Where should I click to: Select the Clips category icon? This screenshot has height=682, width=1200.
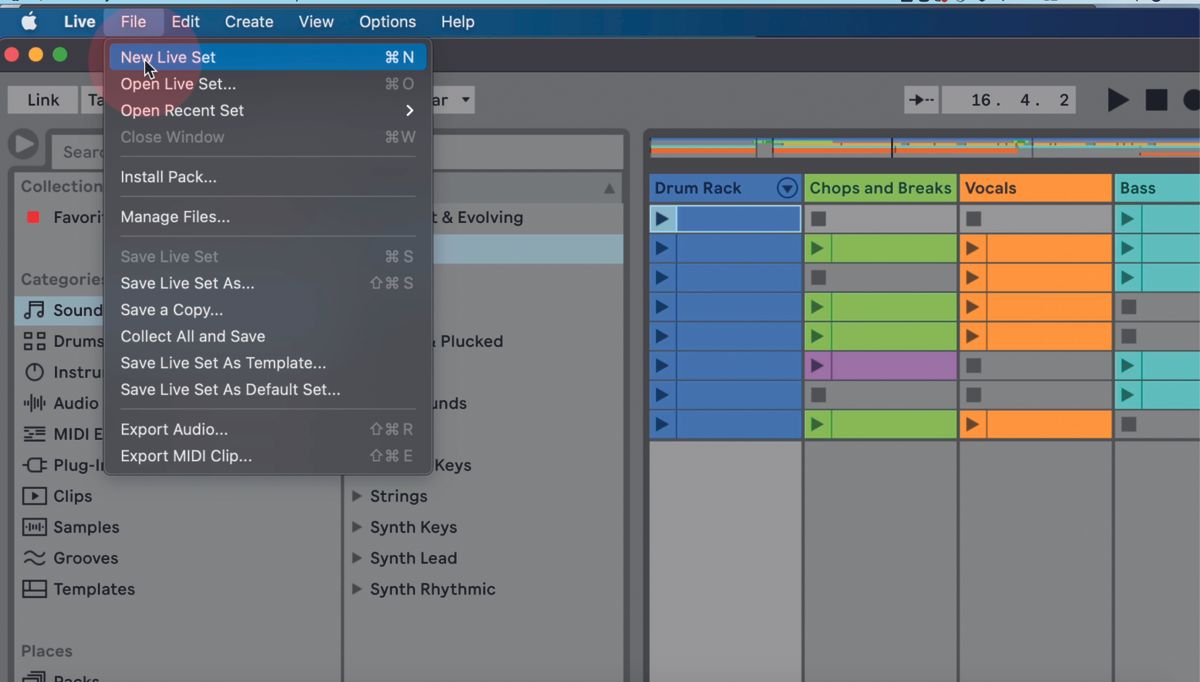coord(35,496)
